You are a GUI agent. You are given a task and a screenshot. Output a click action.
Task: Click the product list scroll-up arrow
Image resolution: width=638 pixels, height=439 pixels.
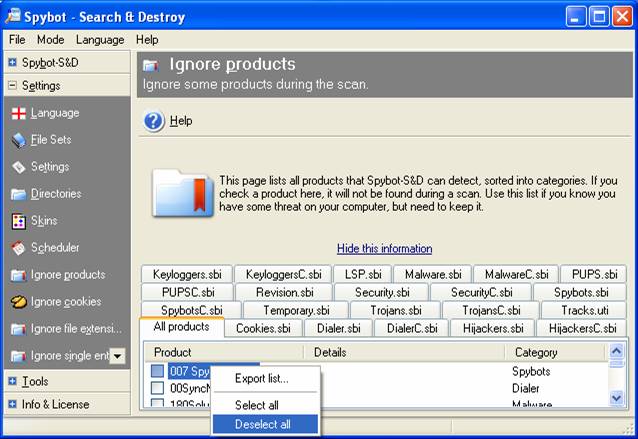(x=616, y=351)
